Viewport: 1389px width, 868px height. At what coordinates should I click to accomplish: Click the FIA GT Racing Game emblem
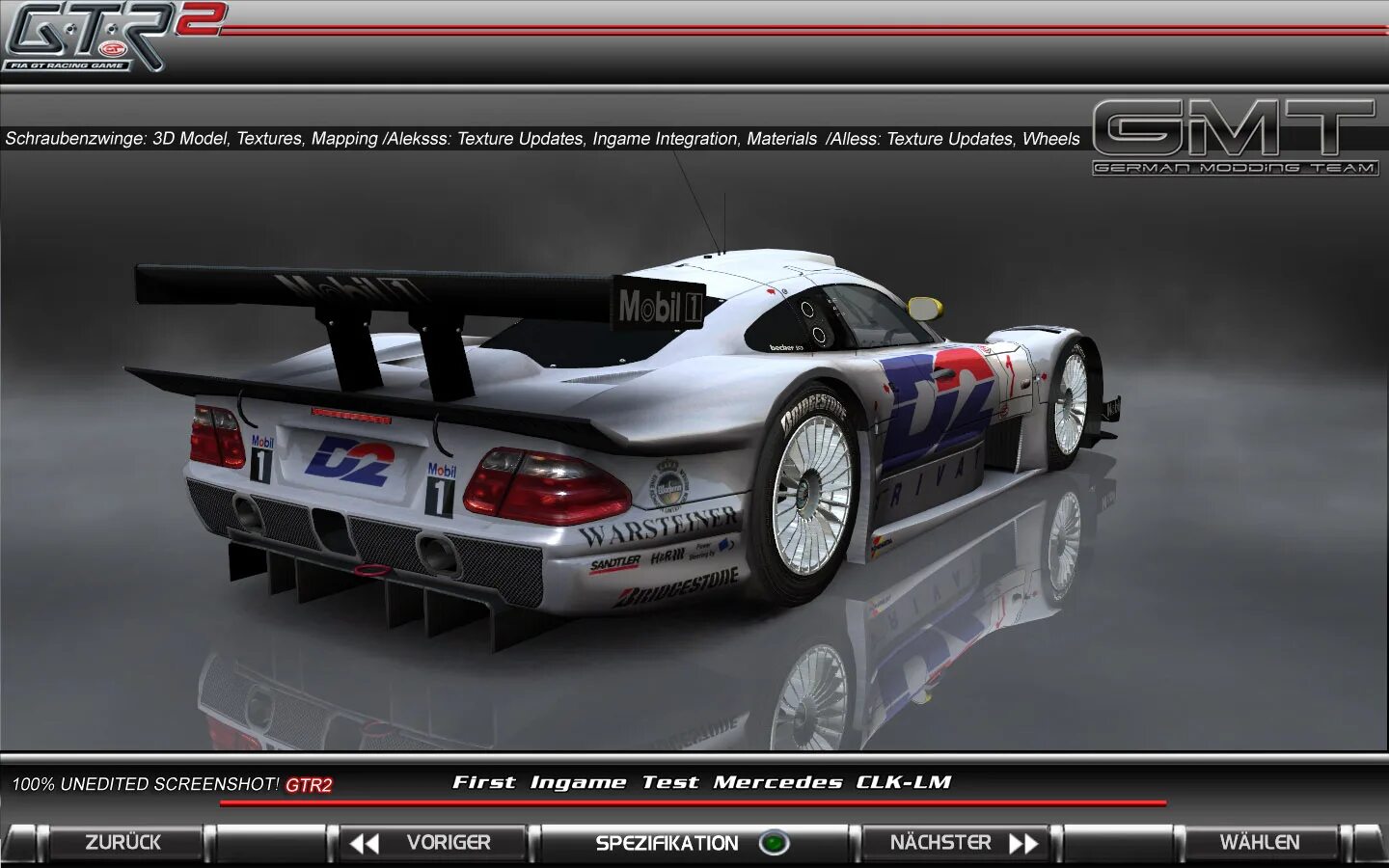click(68, 64)
